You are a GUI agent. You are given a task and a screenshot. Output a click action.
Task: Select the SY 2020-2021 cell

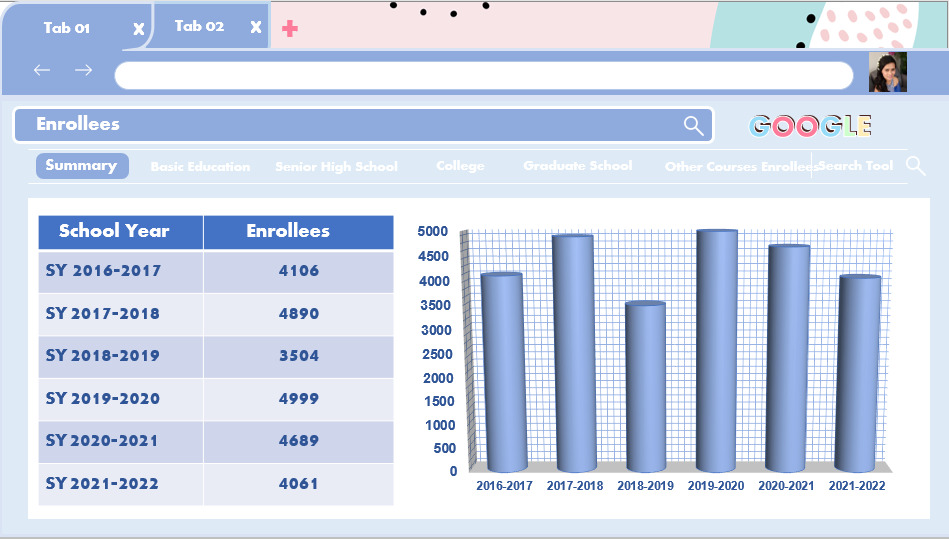click(120, 442)
